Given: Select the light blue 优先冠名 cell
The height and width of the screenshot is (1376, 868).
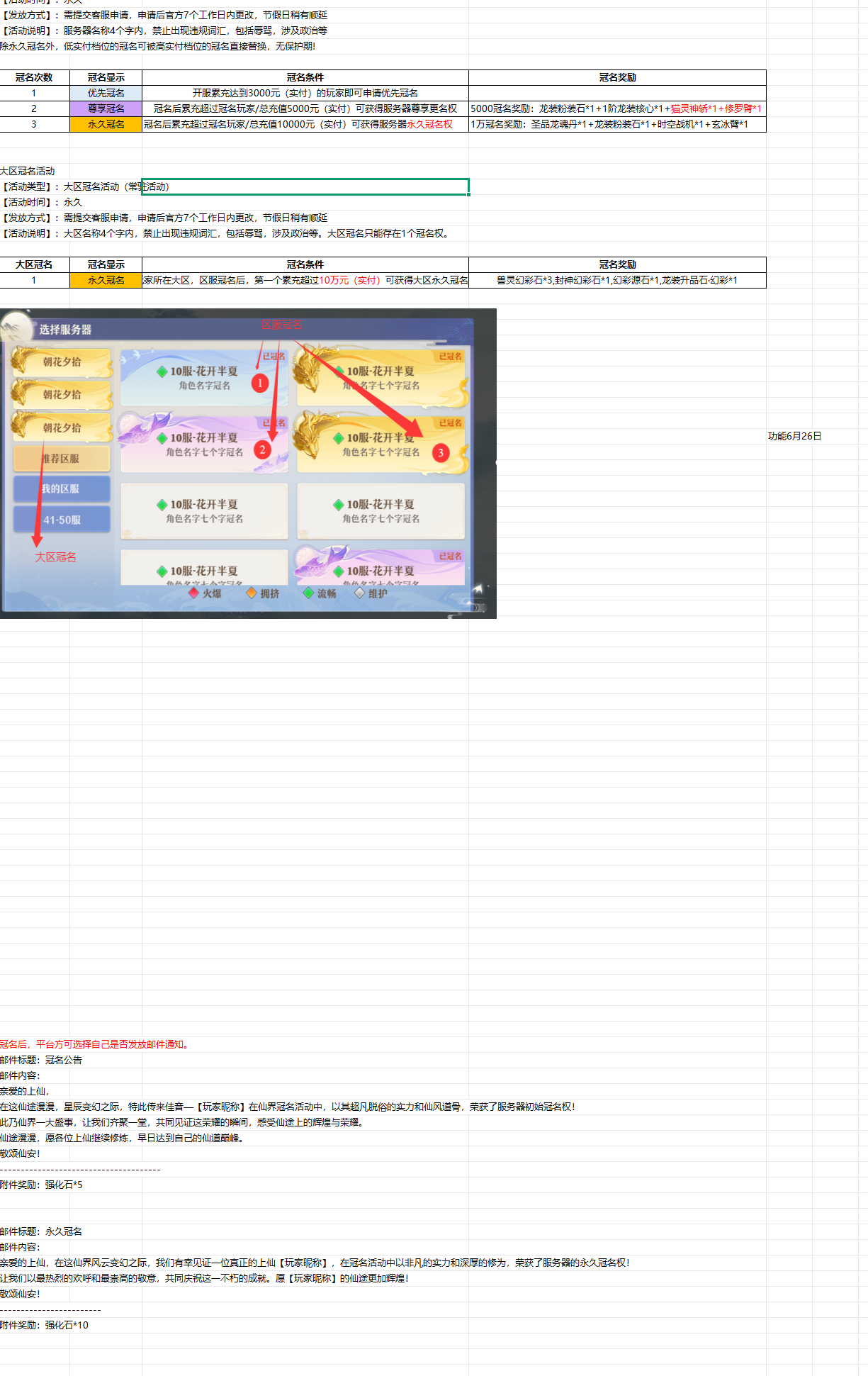Looking at the screenshot, I should click(x=106, y=93).
